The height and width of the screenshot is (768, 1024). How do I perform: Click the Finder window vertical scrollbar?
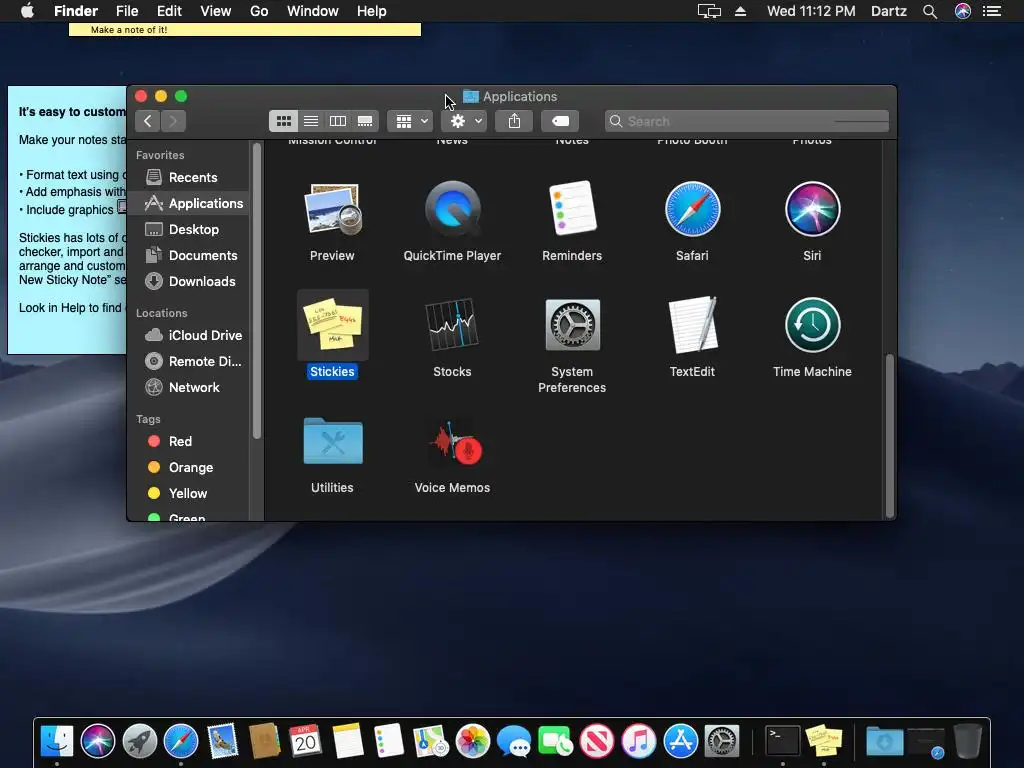tap(889, 436)
